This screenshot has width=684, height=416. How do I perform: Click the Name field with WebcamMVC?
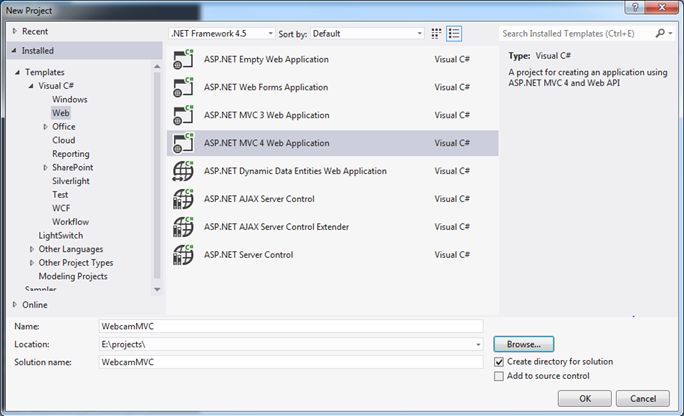coord(291,326)
